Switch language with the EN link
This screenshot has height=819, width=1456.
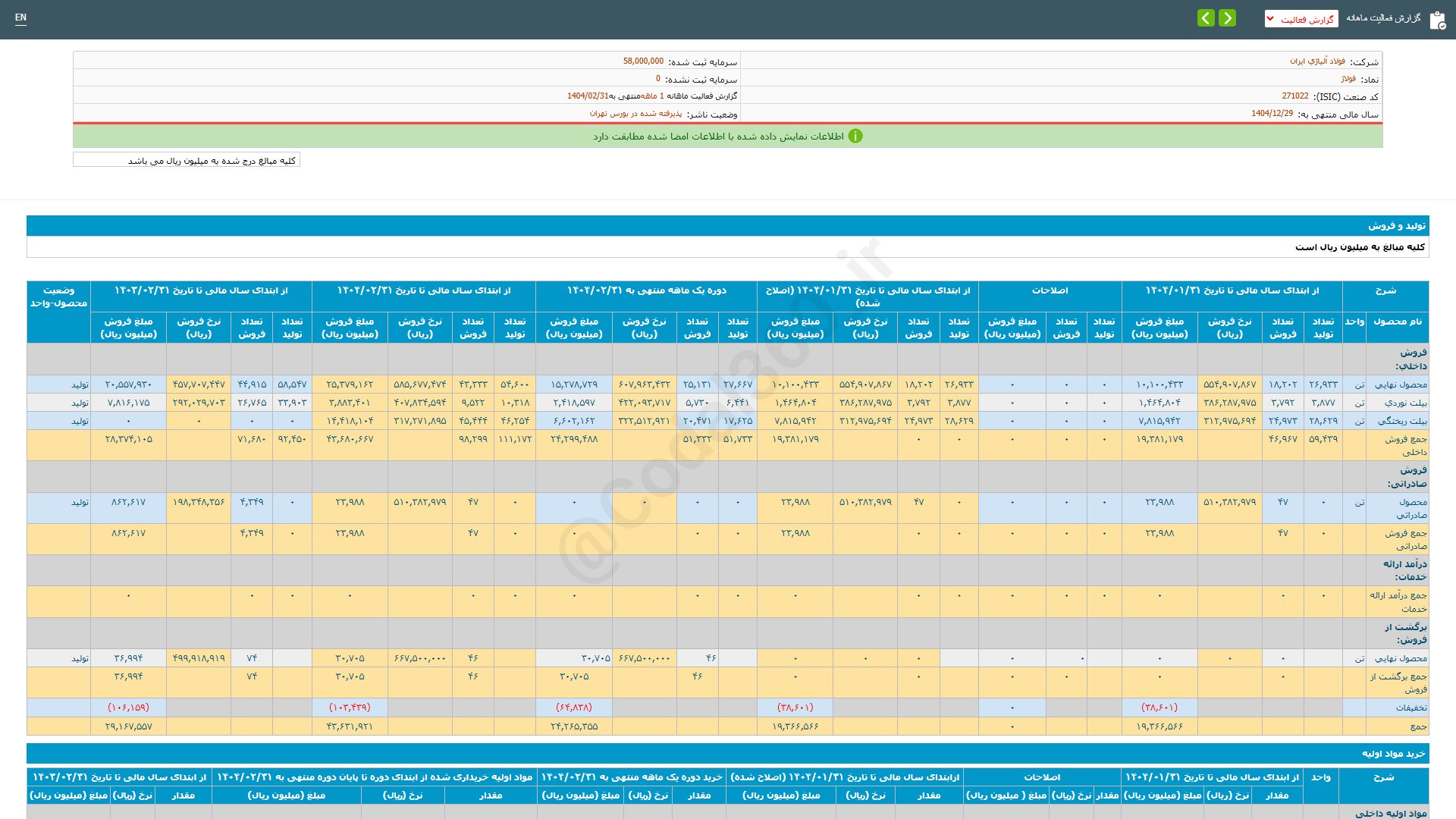[20, 17]
